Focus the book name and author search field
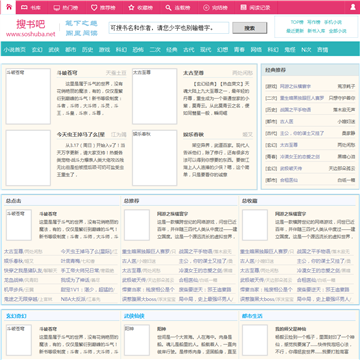Viewport: 360px width, 360px height. pos(169,28)
